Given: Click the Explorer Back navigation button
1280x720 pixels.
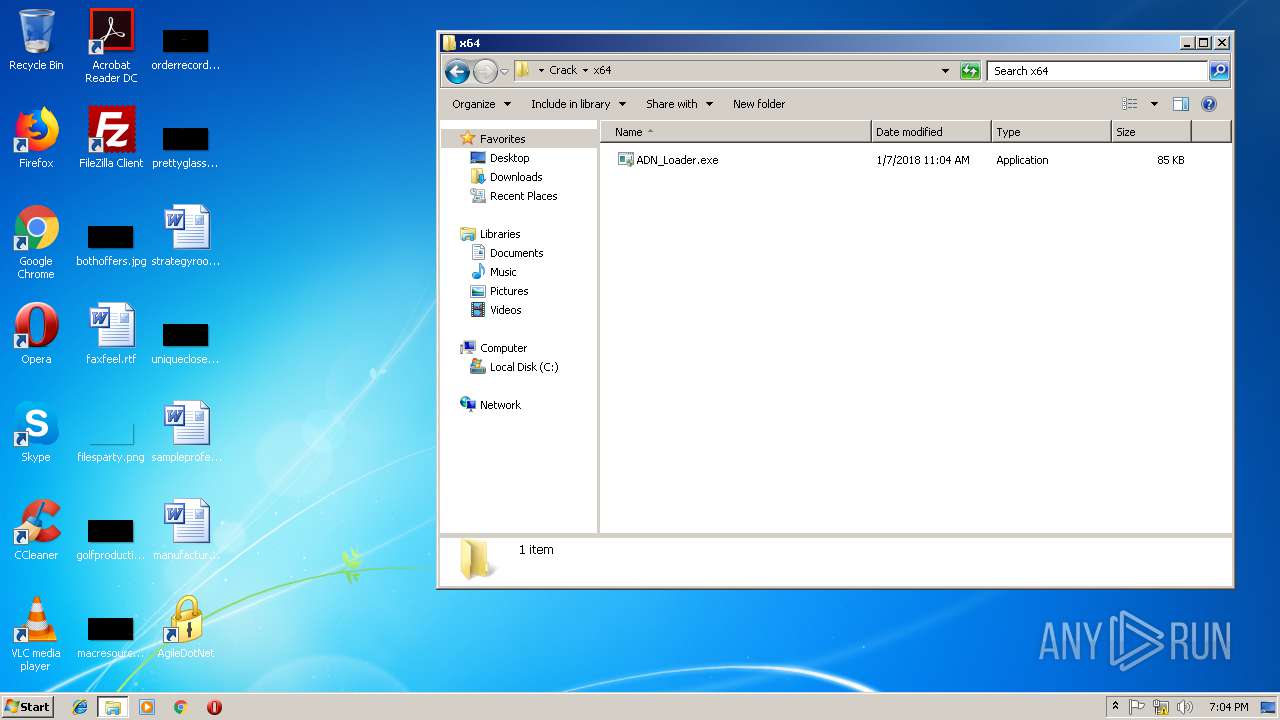Looking at the screenshot, I should coord(457,71).
